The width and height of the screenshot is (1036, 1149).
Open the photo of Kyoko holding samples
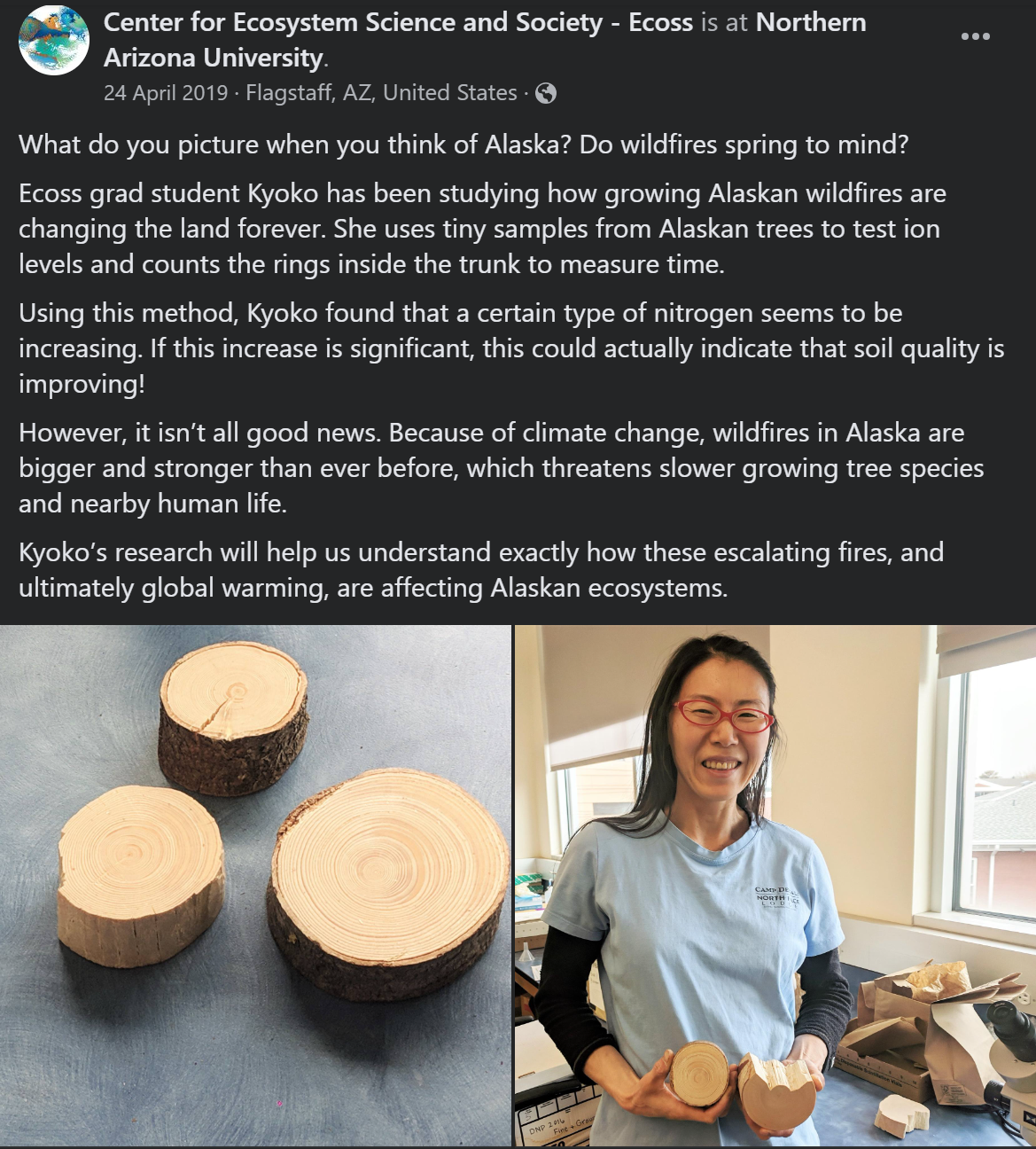click(775, 886)
